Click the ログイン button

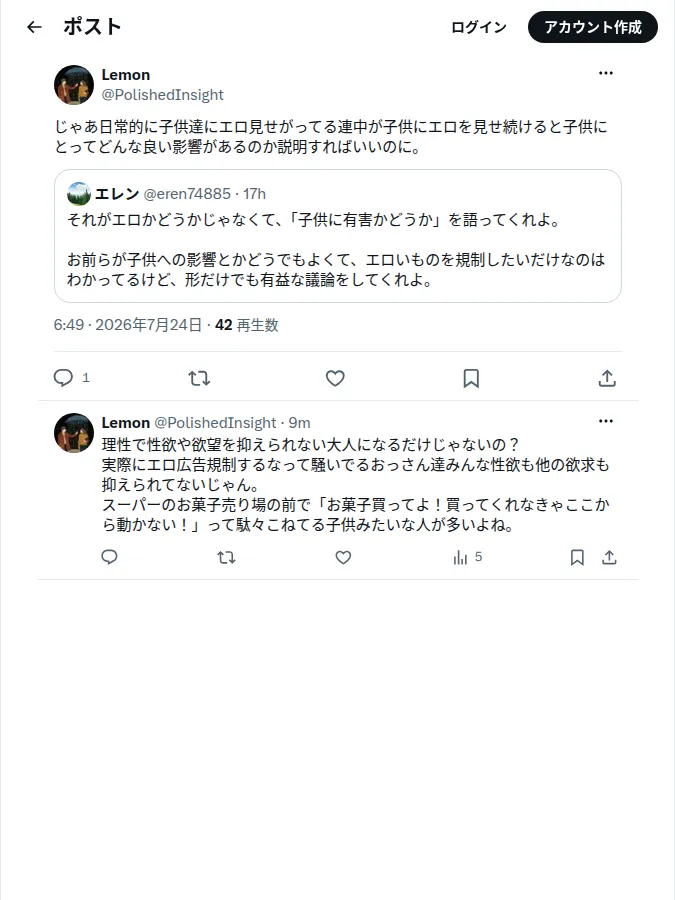coord(479,27)
